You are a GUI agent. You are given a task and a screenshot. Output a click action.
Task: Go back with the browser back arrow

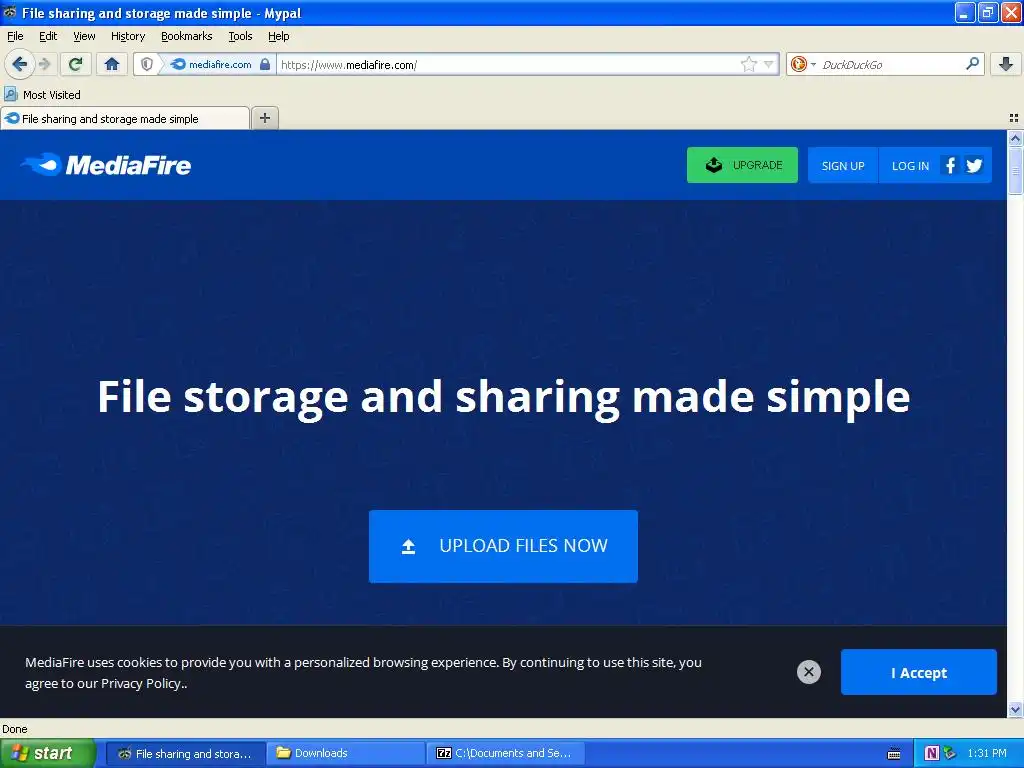point(20,64)
